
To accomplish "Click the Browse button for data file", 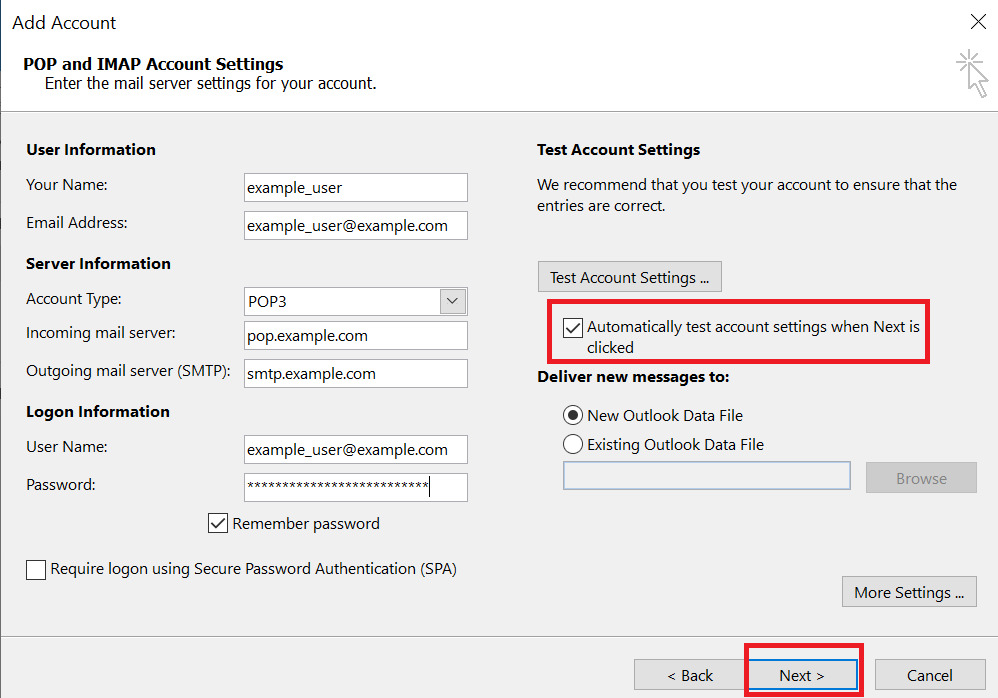I will [x=920, y=478].
